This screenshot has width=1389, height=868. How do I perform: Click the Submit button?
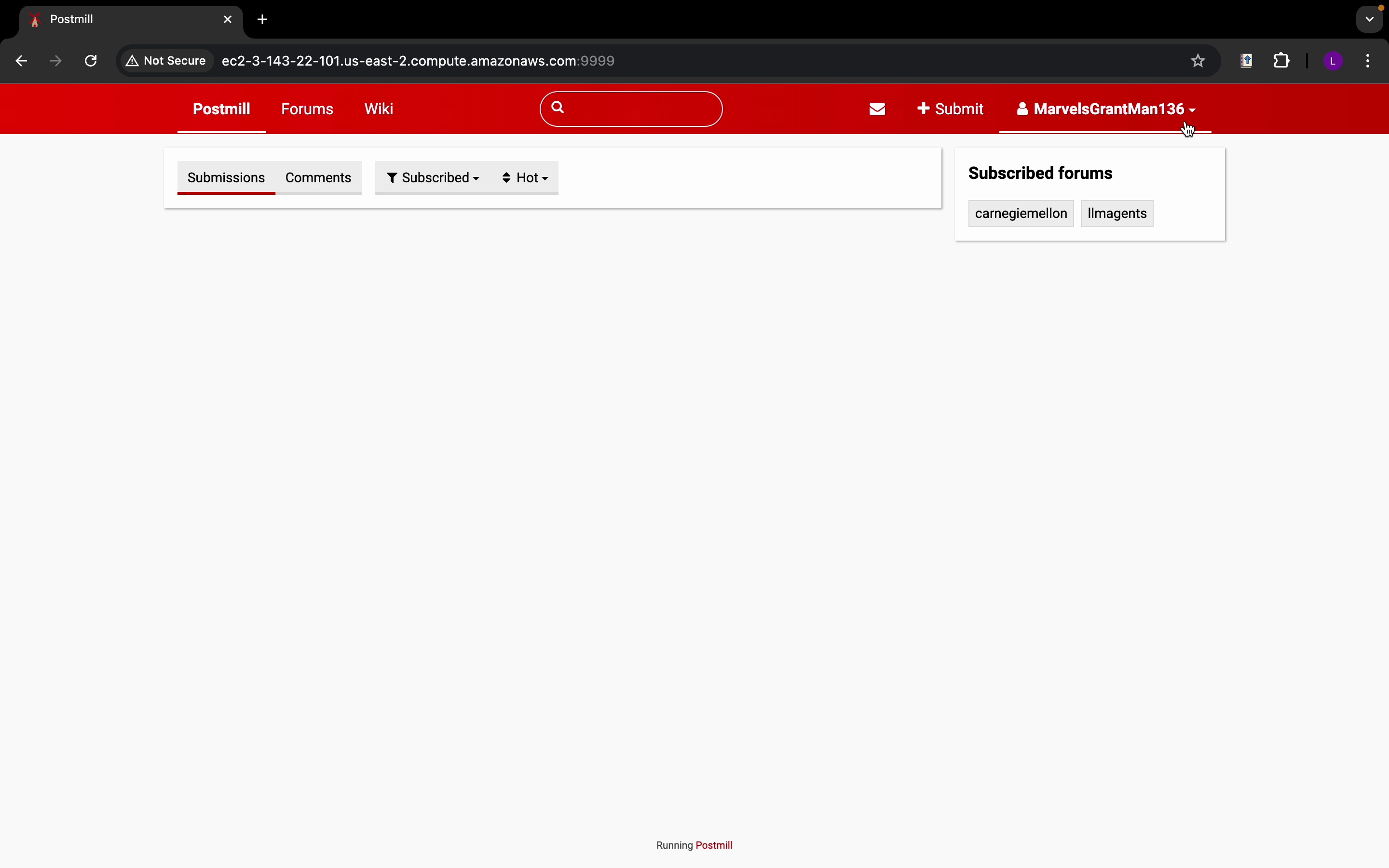point(951,109)
